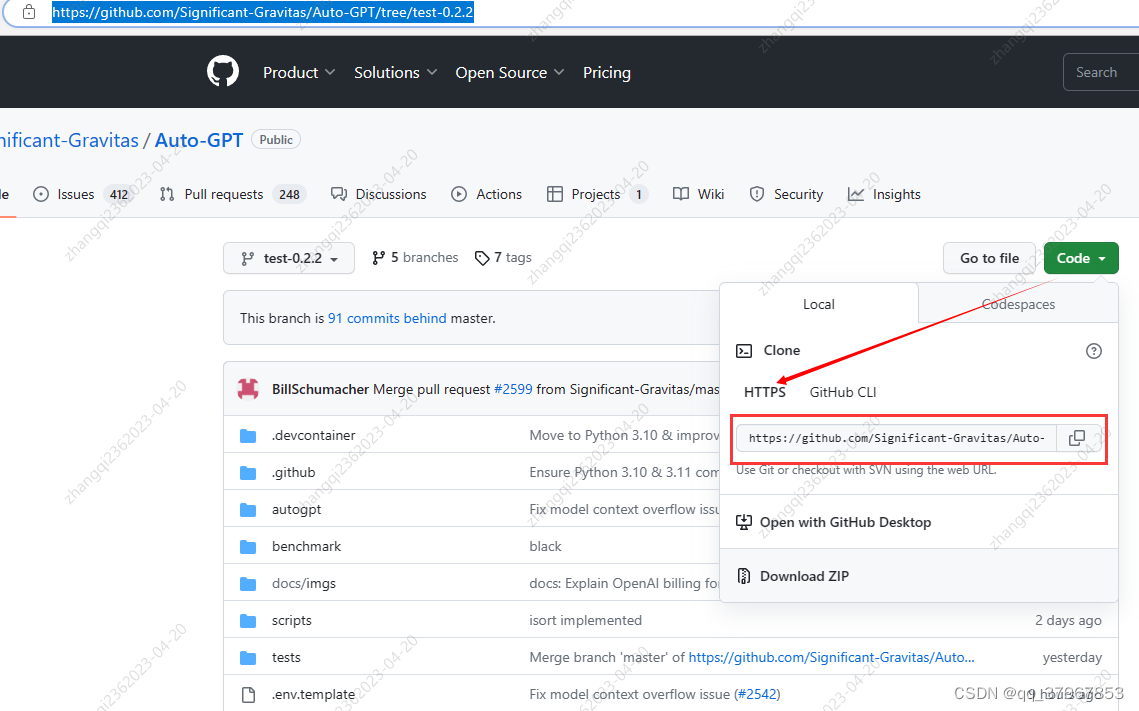
Task: Open the Projects tab
Action: point(597,194)
